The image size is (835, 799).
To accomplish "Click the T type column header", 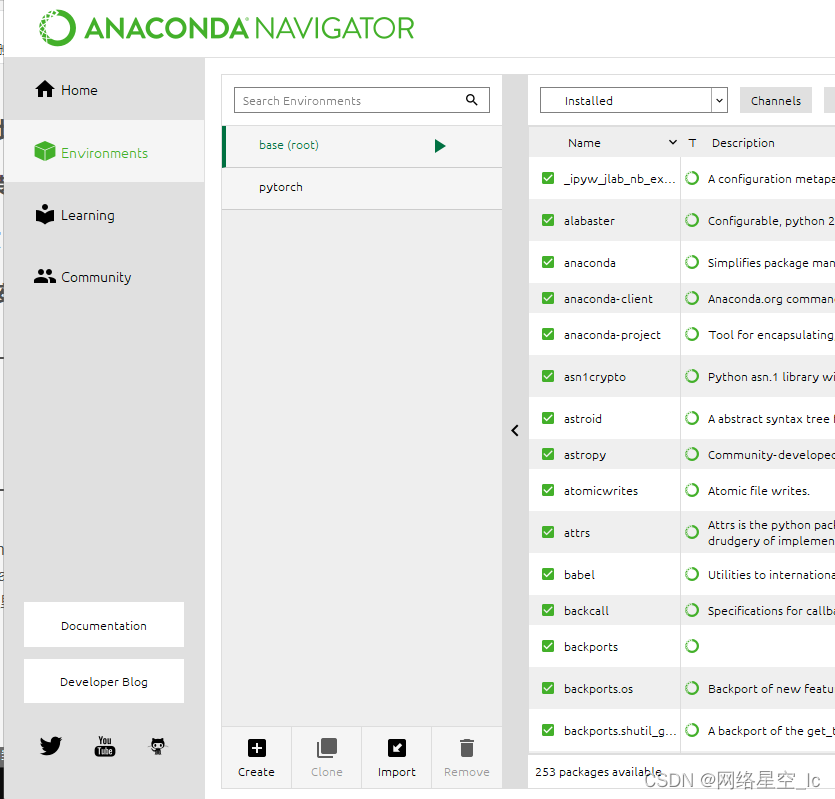I will [x=692, y=143].
